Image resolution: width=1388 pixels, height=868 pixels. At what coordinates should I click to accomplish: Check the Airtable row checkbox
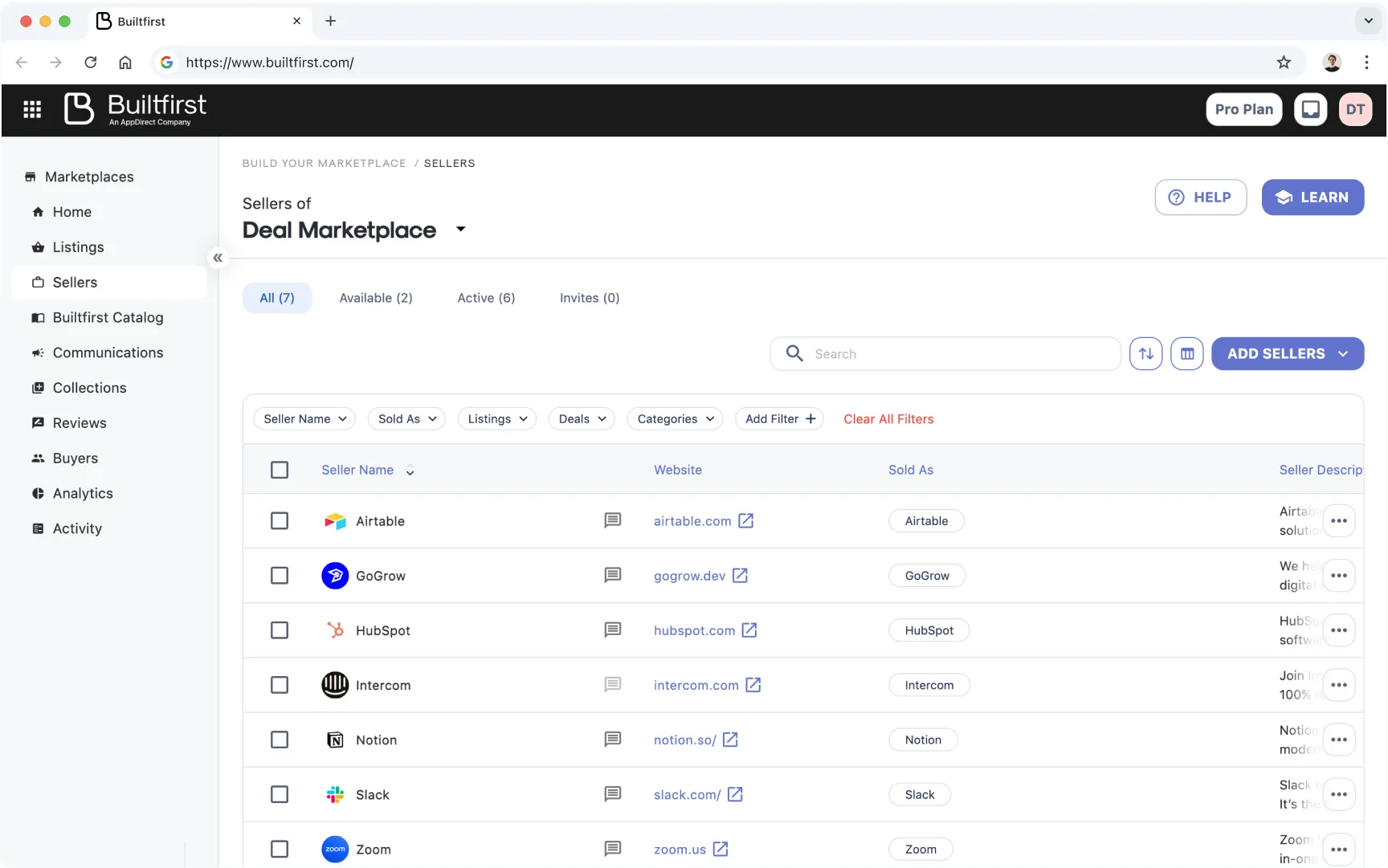[280, 521]
